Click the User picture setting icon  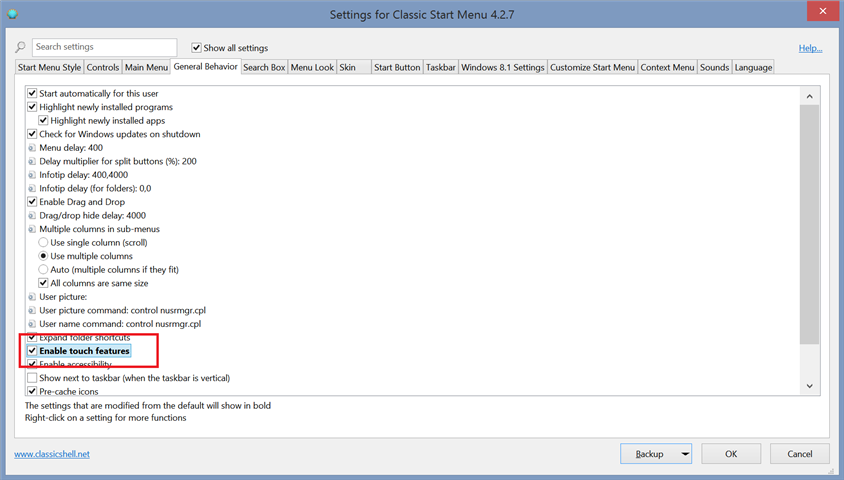32,297
